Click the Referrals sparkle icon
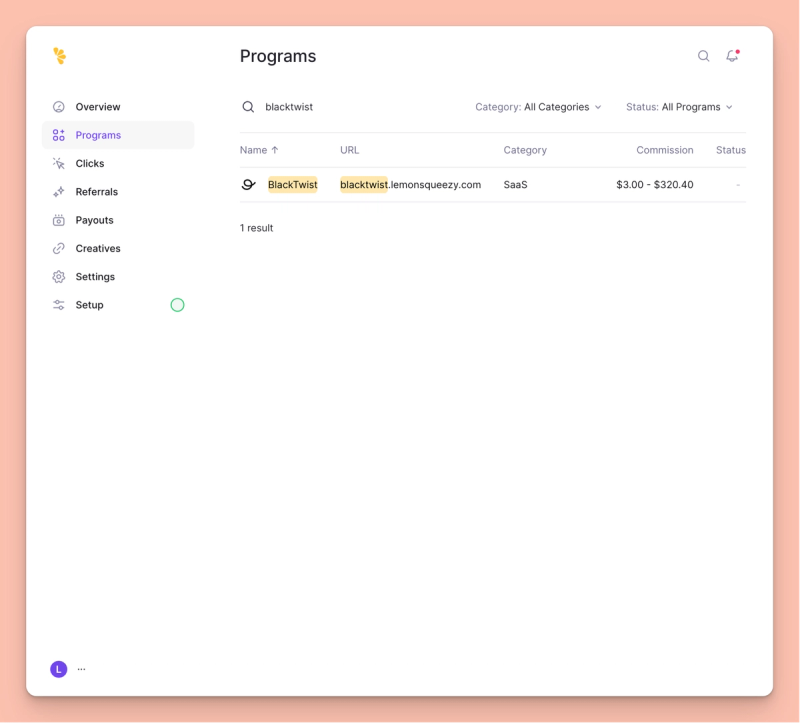This screenshot has width=800, height=723. pos(59,192)
